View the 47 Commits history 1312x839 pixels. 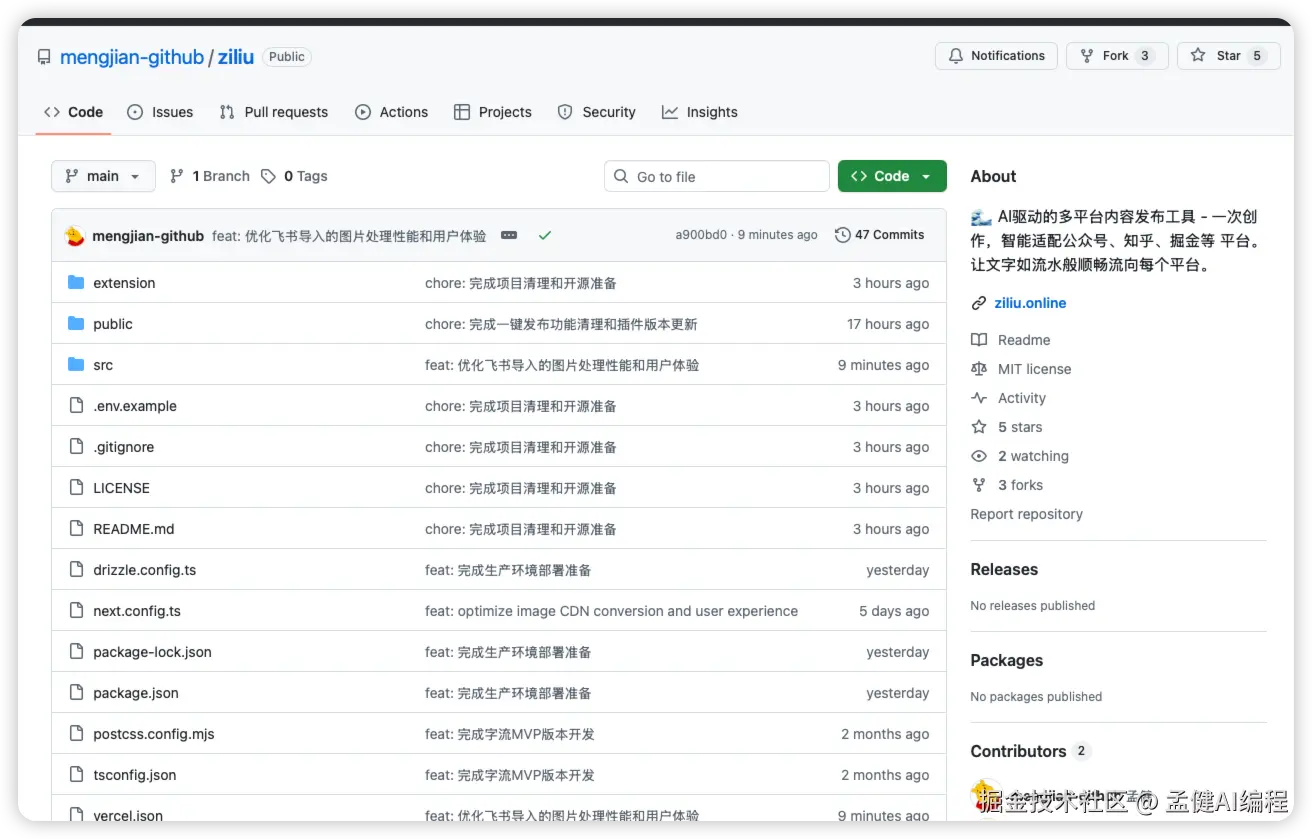pos(879,235)
